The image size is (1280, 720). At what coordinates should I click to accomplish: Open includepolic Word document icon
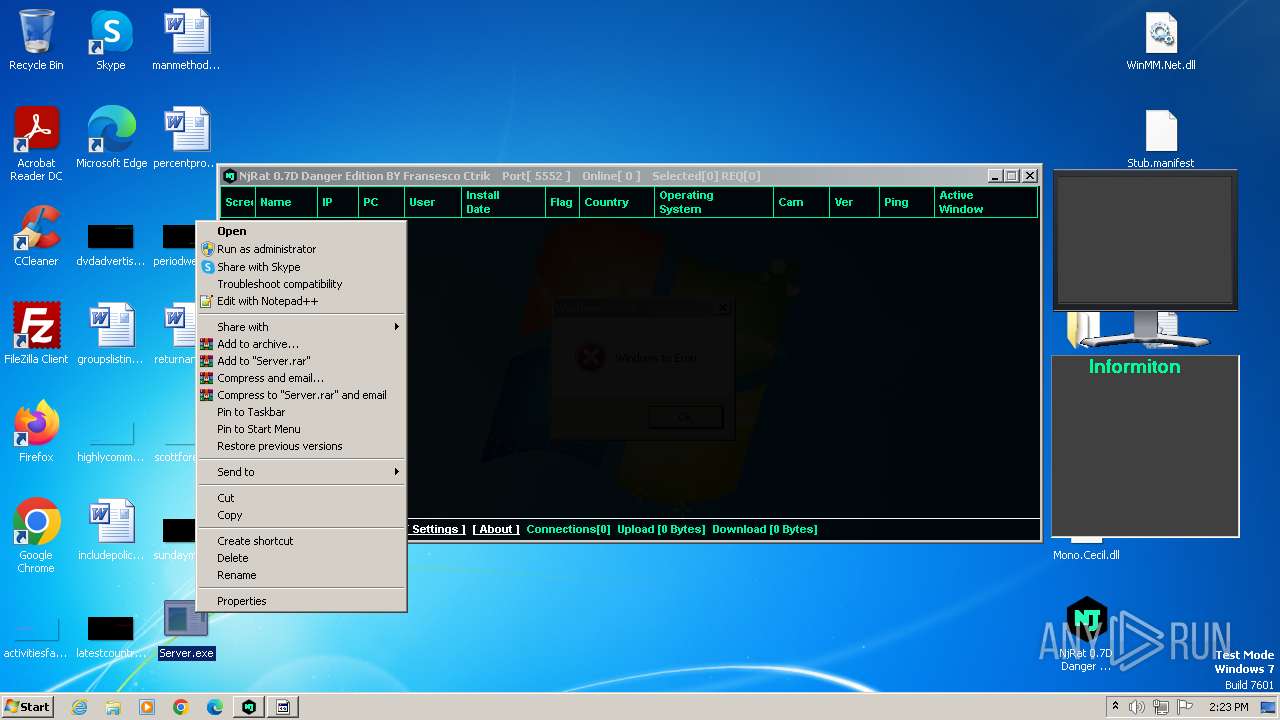coord(111,530)
